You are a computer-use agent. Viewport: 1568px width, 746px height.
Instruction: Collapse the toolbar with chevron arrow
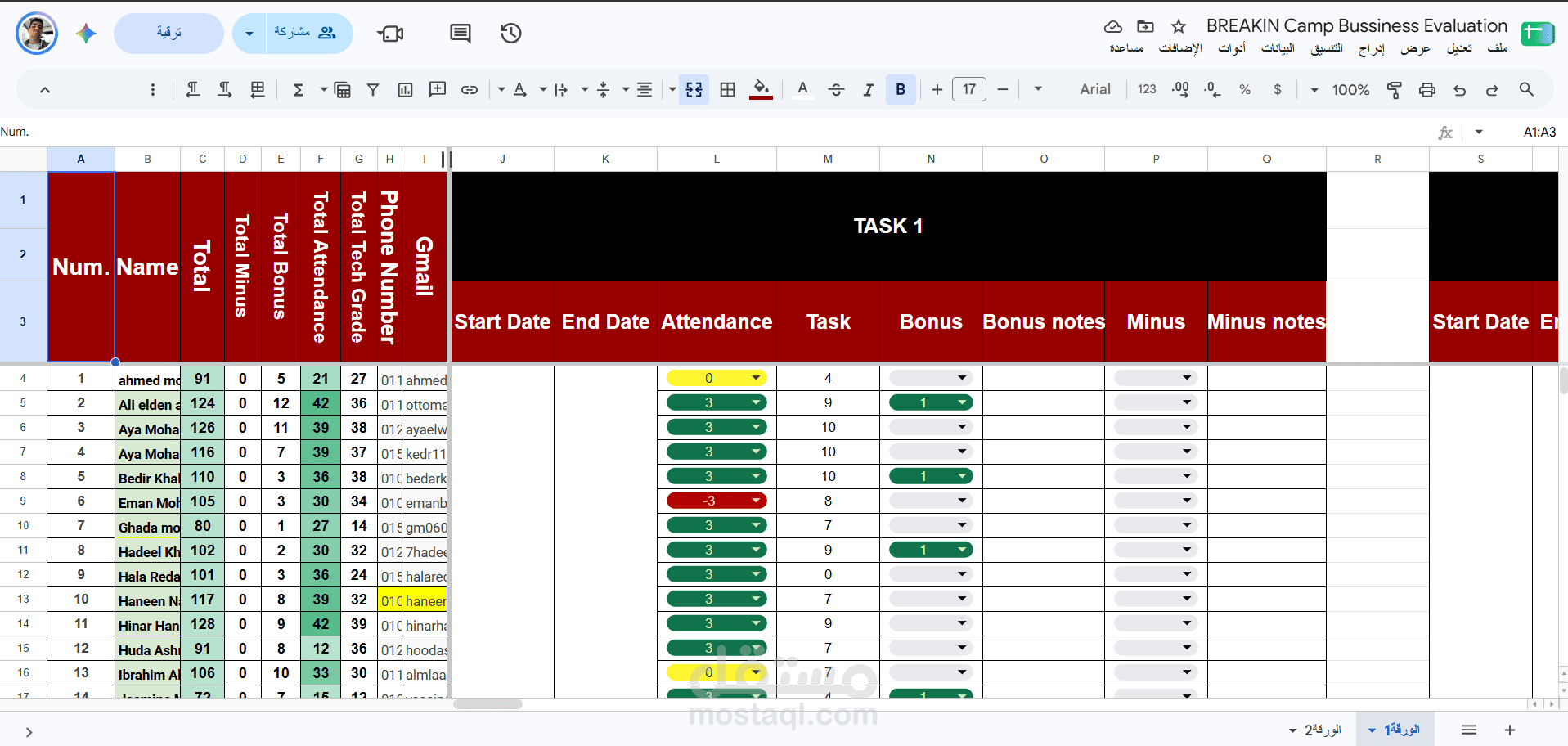(x=45, y=90)
